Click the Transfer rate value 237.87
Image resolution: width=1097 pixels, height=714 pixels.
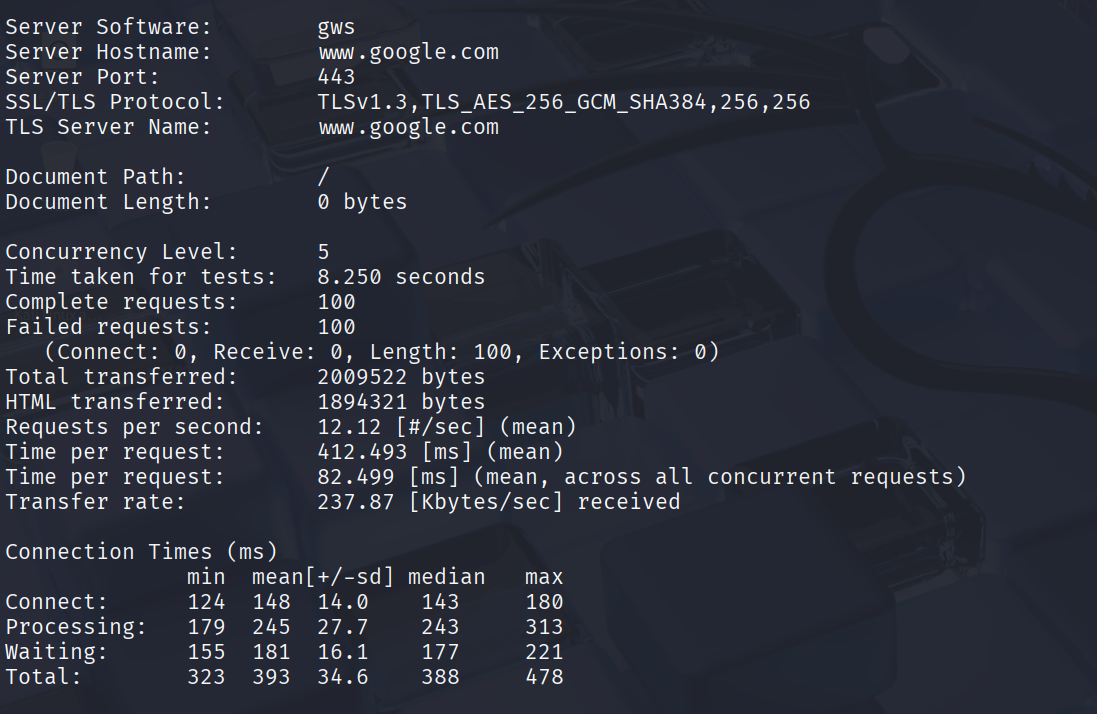[356, 502]
